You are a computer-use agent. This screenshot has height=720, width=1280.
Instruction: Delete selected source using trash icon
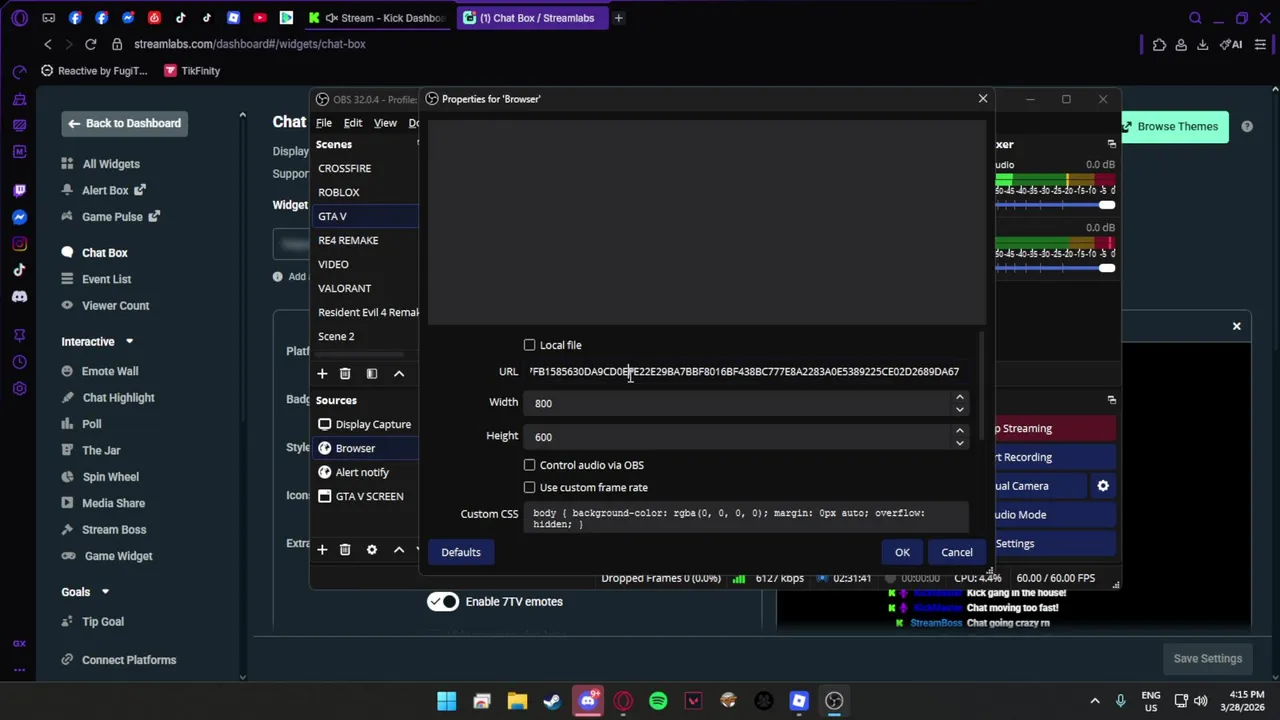[345, 549]
